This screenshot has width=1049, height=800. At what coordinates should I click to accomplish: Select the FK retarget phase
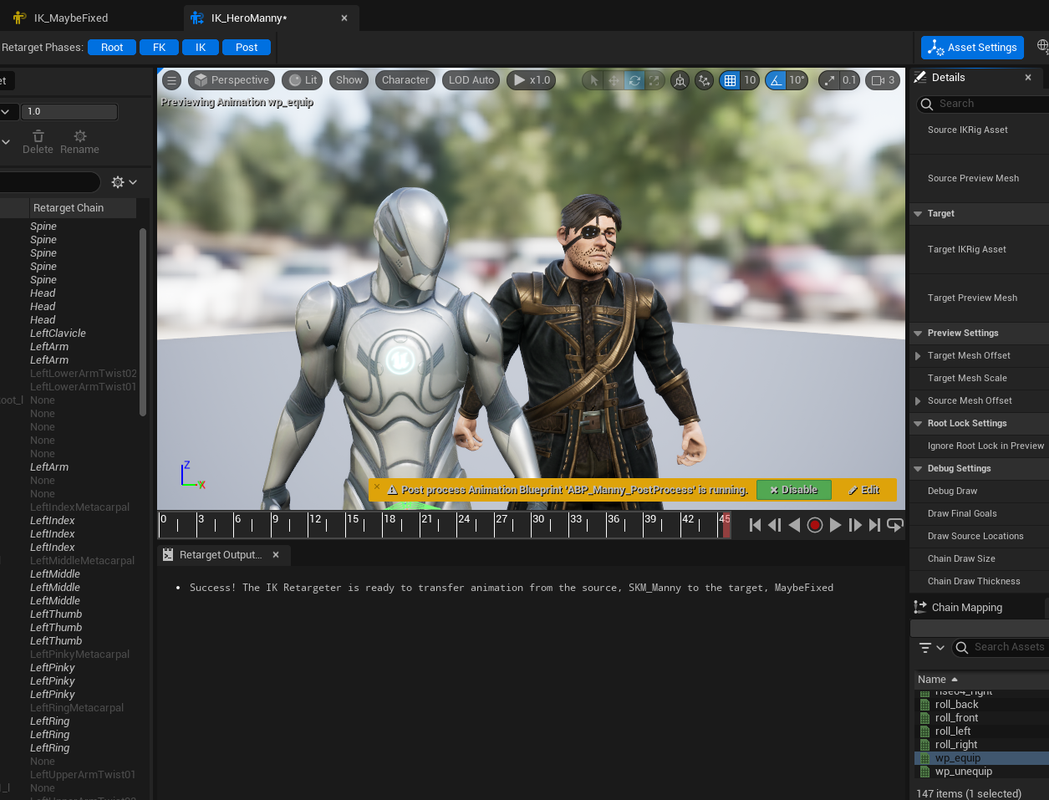(159, 47)
